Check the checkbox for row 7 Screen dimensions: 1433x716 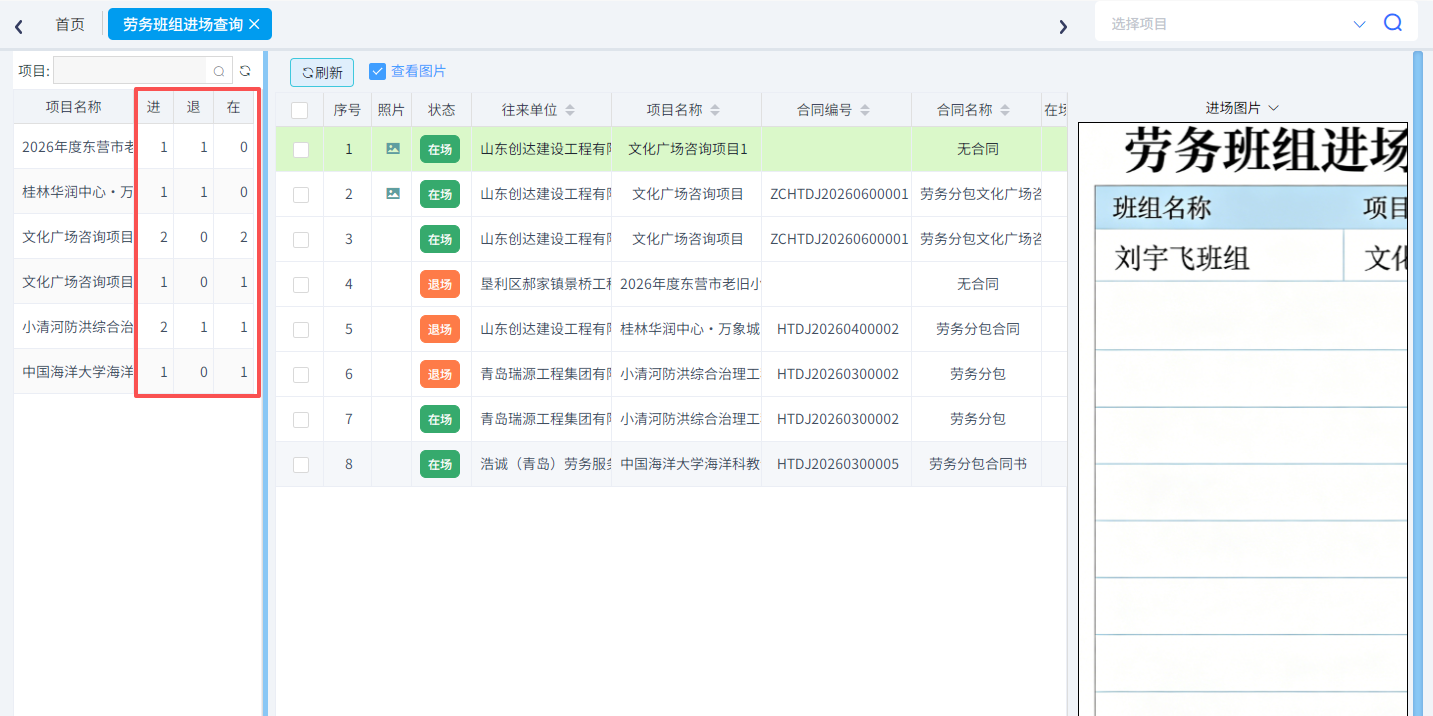[300, 420]
